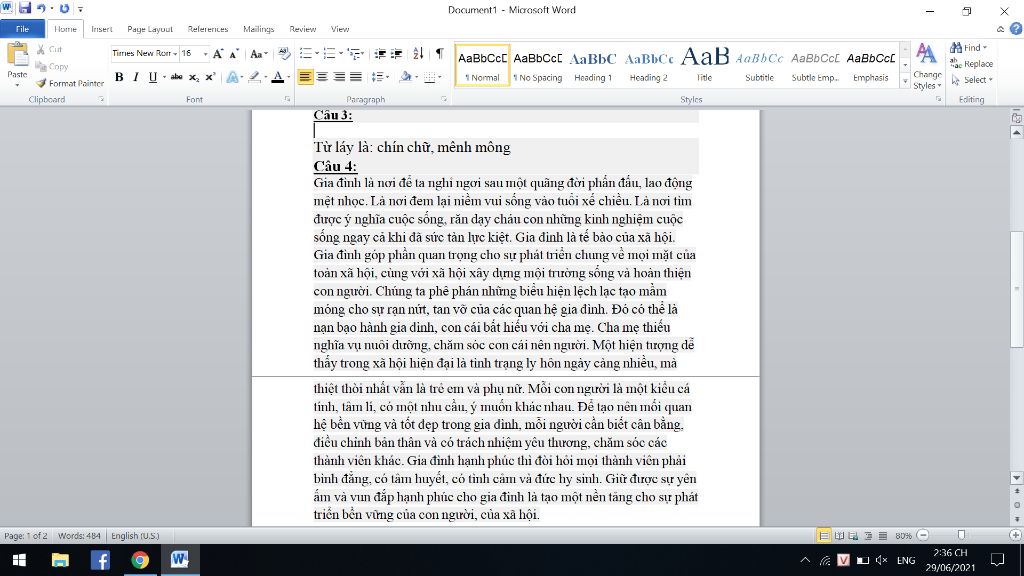This screenshot has width=1024, height=576.
Task: Switch to Print Layout view
Action: 824,536
